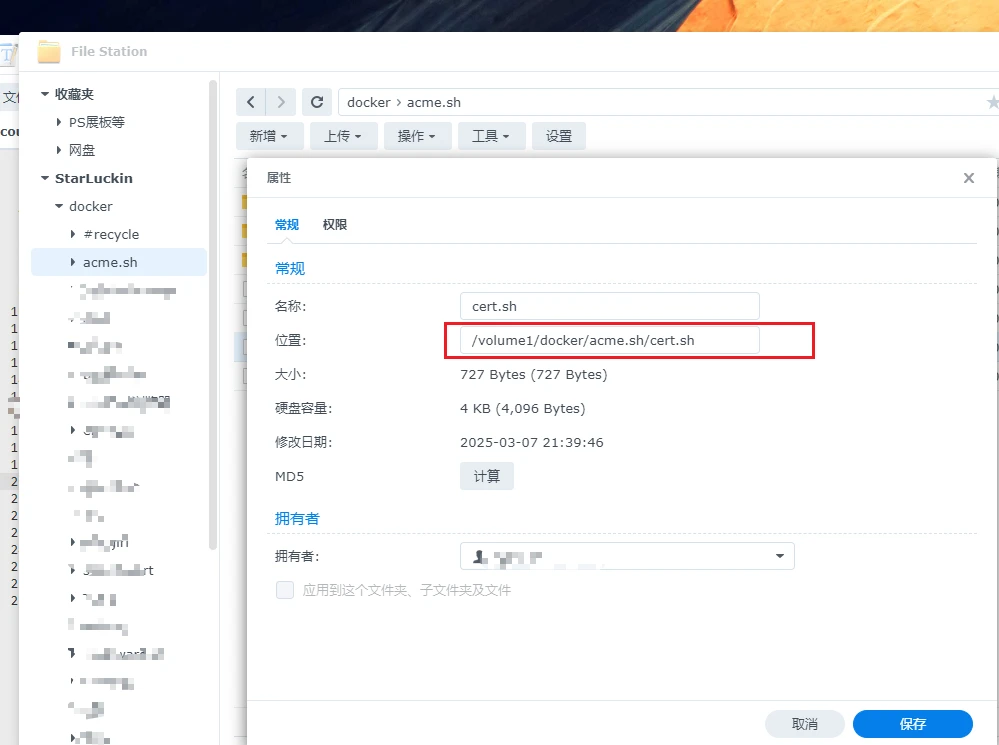Open the 工具 dropdown menu
999x745 pixels.
click(491, 136)
